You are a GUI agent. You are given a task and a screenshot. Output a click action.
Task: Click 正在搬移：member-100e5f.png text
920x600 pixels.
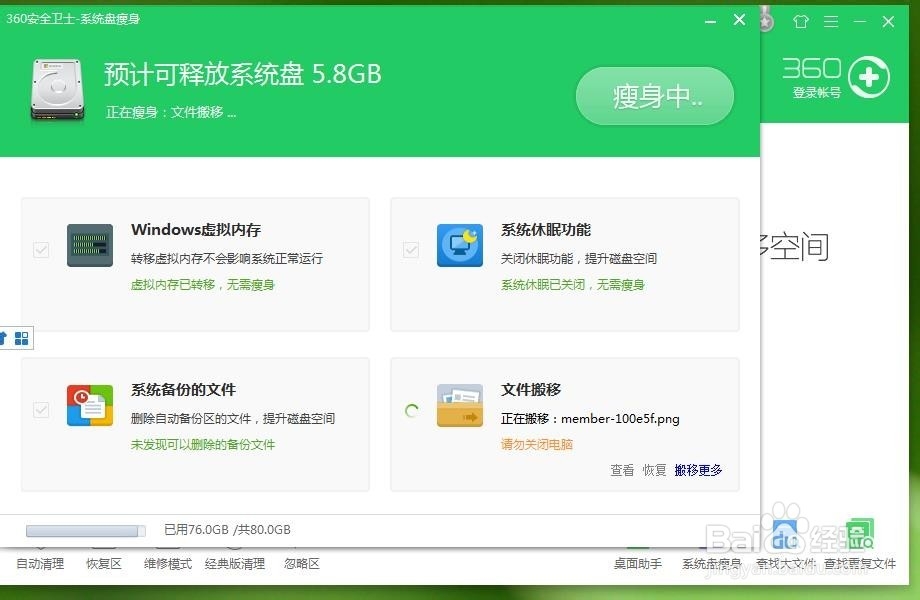click(590, 418)
